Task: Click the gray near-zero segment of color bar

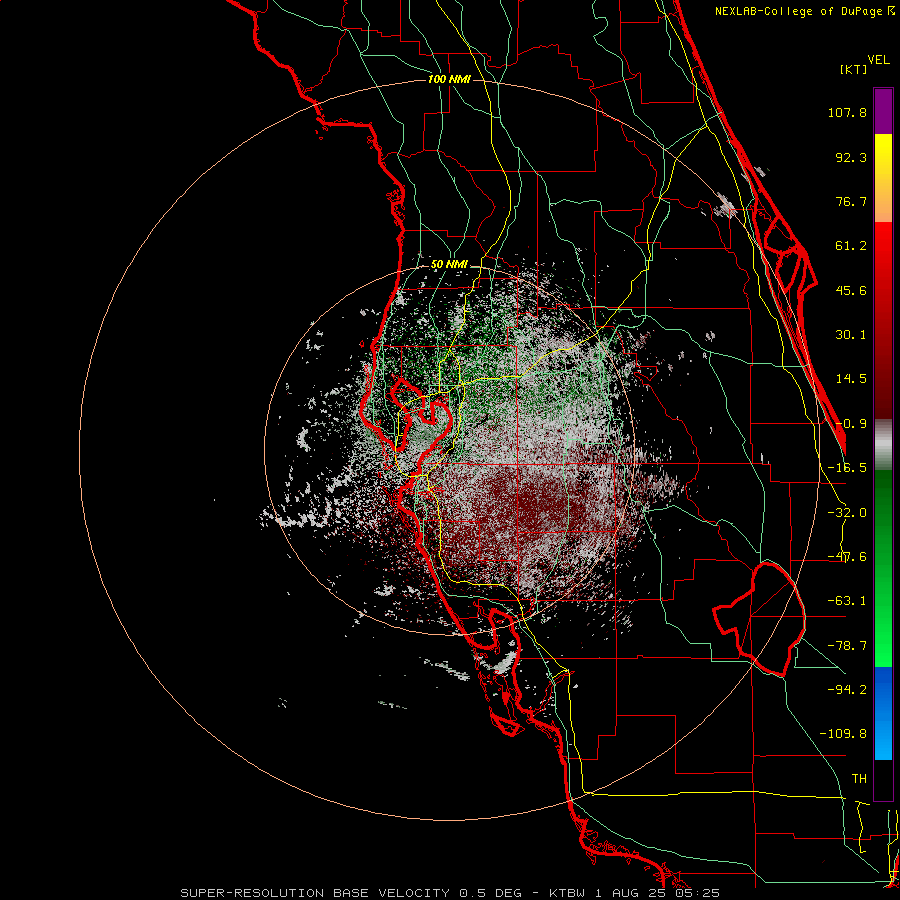Action: click(883, 445)
